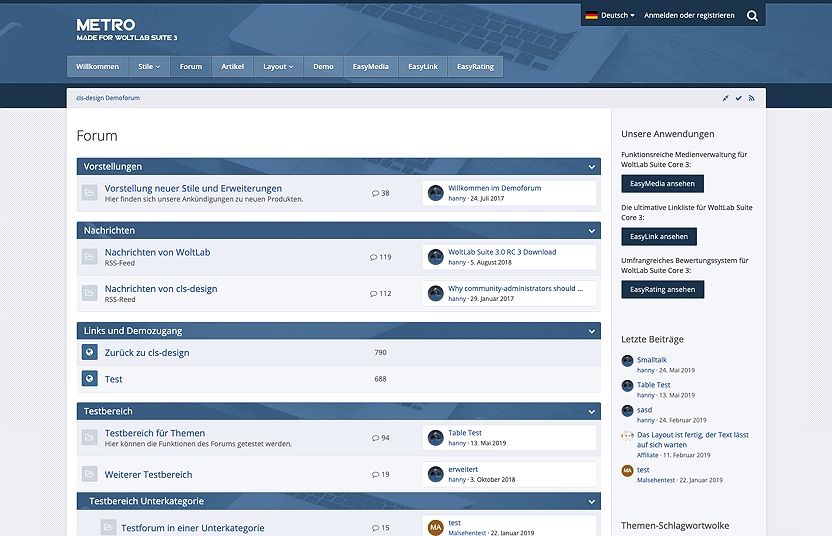Mark all forums read checkmark icon
Screen dimensions: 832x536
[x=738, y=98]
